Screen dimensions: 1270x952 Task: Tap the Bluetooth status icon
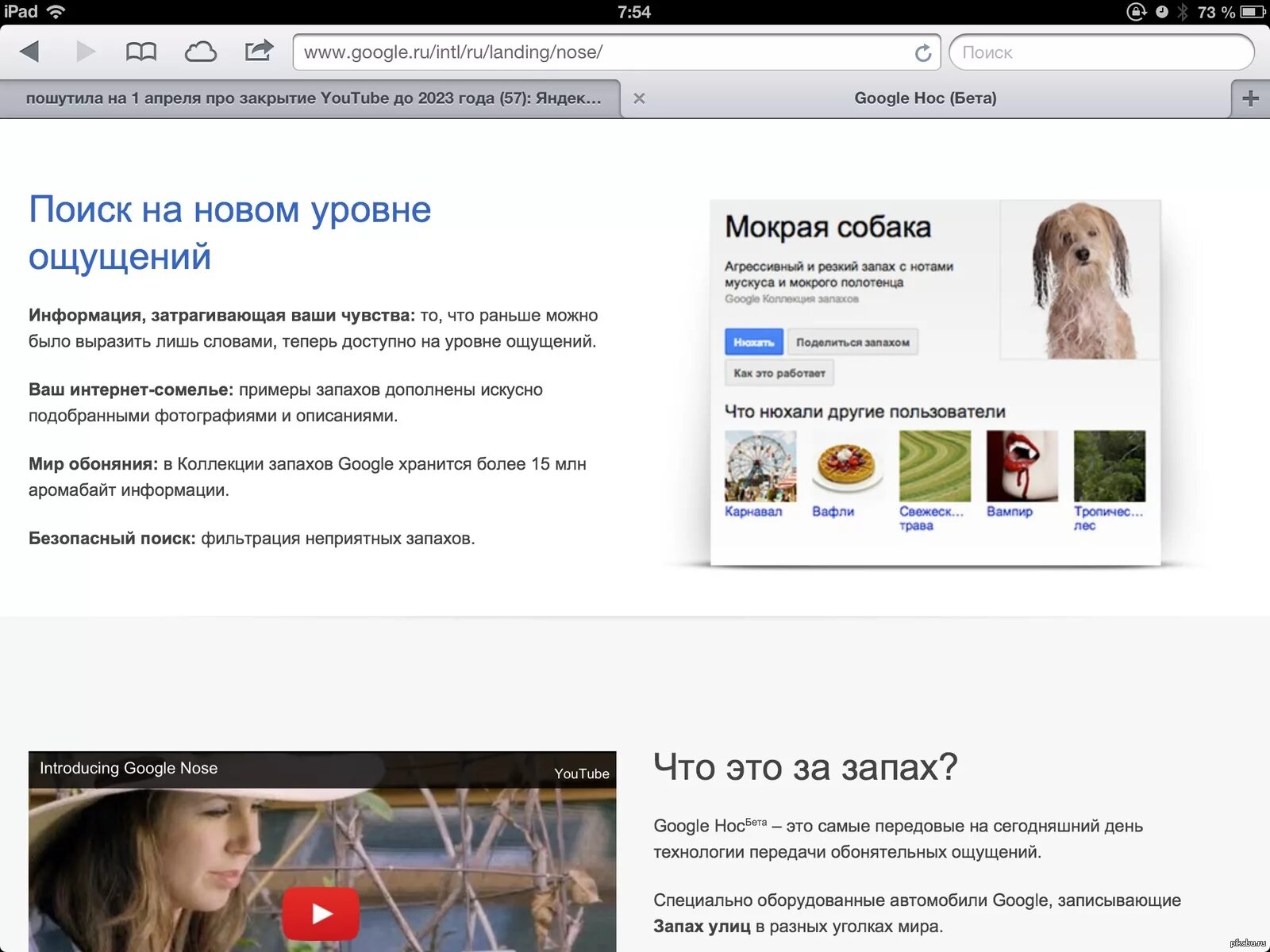(1183, 12)
